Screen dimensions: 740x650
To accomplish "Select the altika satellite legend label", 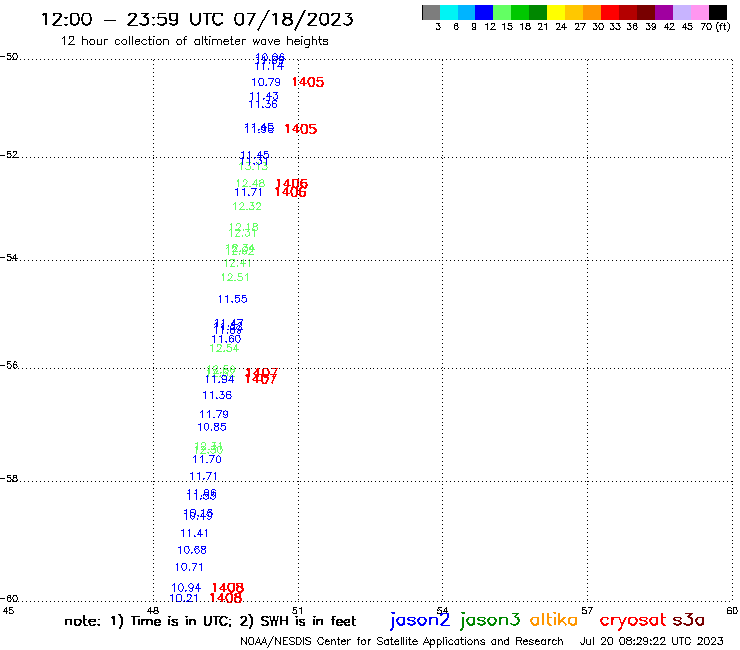I will [553, 620].
